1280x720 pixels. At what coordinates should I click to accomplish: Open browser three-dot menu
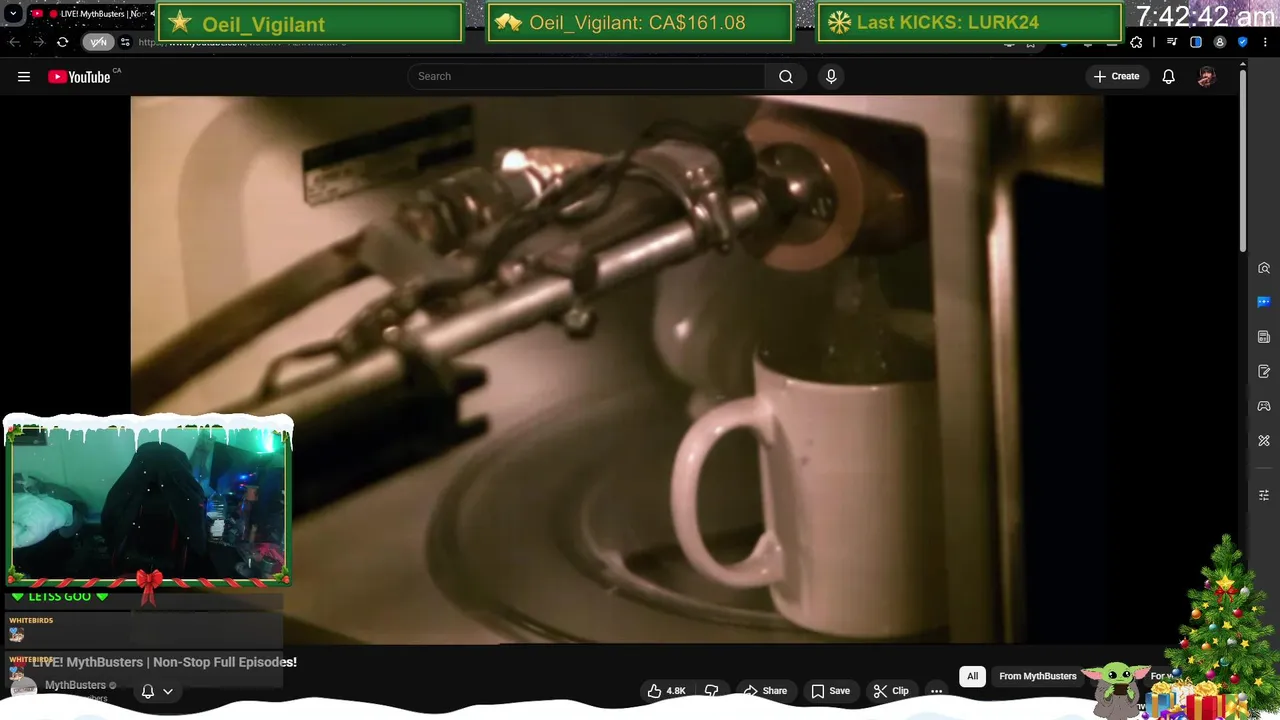point(1265,42)
